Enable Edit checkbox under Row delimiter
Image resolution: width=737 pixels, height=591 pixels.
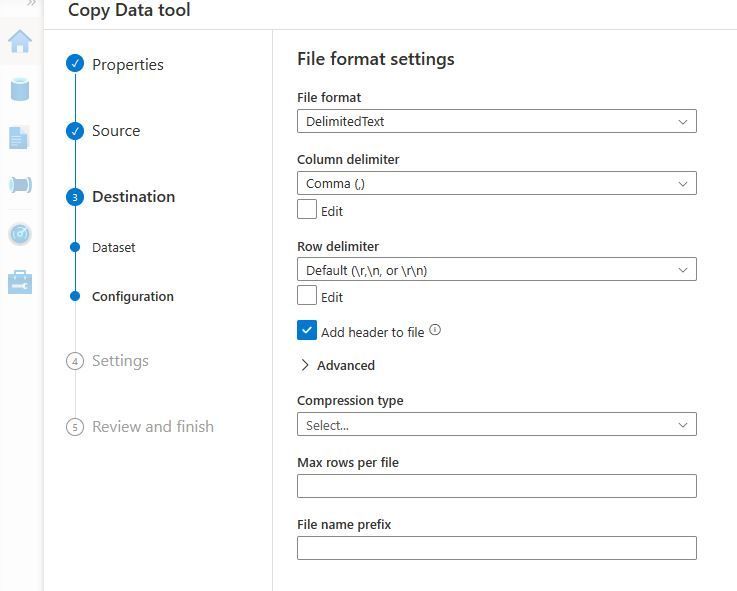click(x=307, y=296)
